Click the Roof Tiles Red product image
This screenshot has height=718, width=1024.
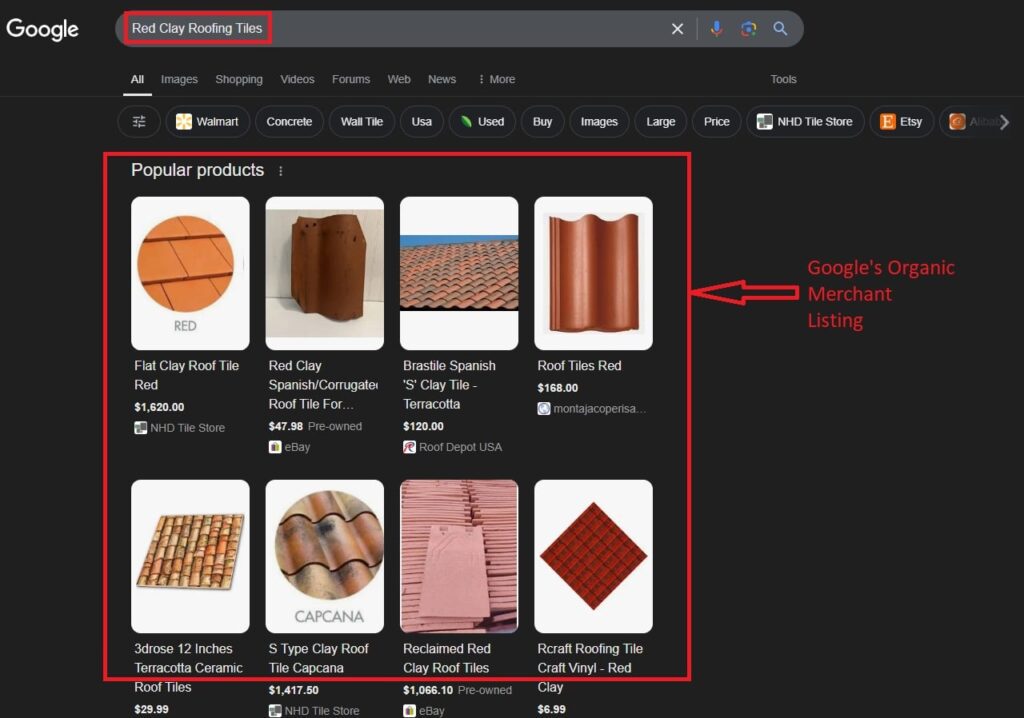click(593, 273)
